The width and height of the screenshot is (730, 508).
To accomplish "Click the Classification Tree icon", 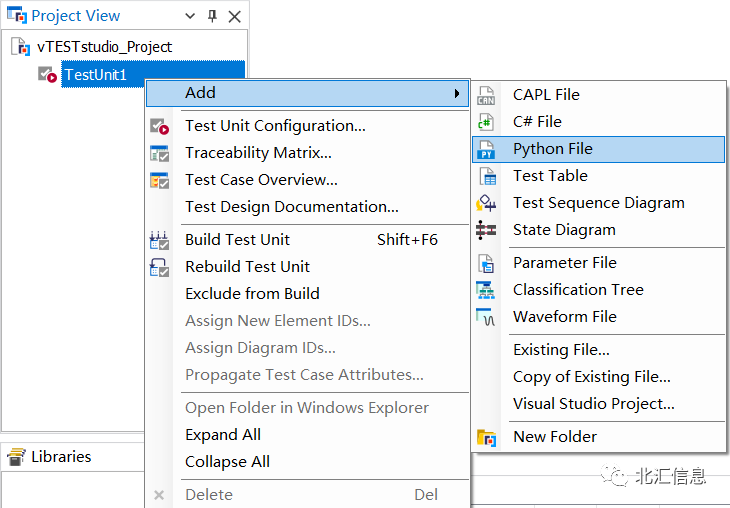I will click(x=486, y=290).
